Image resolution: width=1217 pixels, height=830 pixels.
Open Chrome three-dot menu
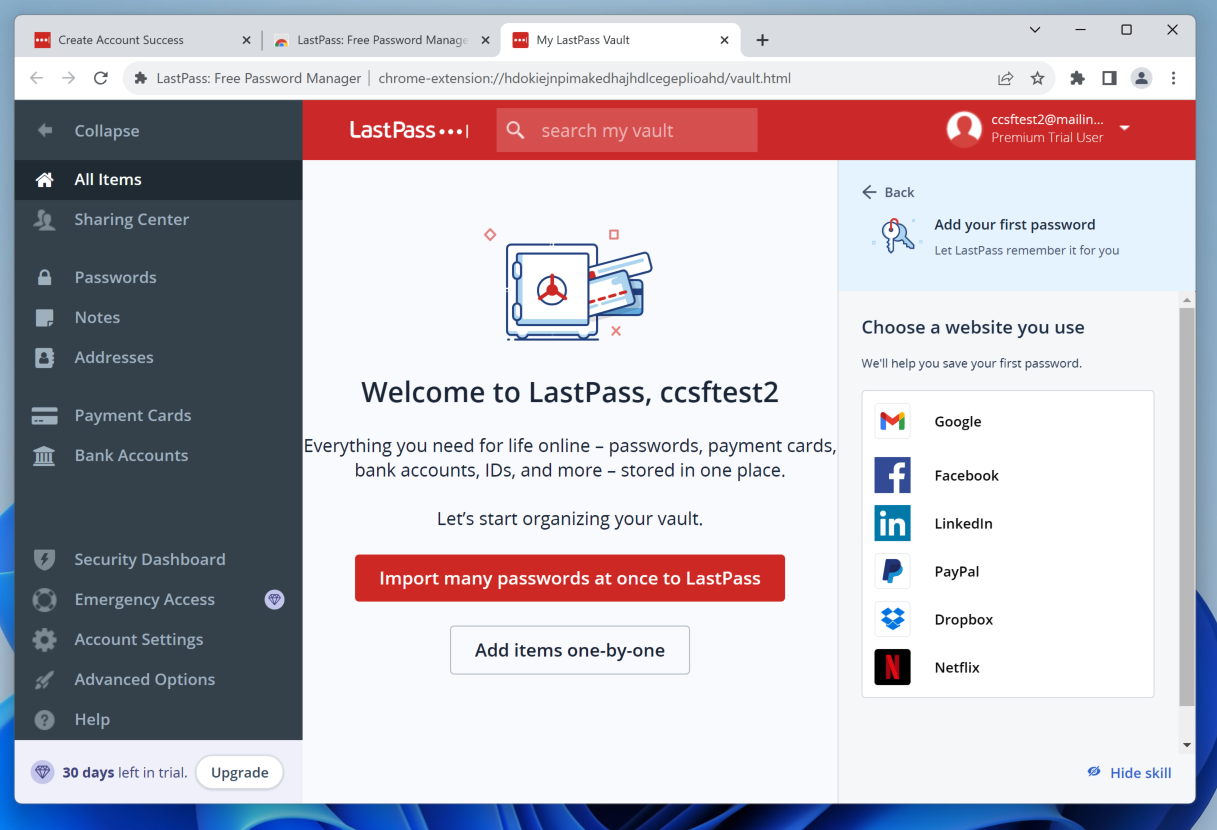1173,78
